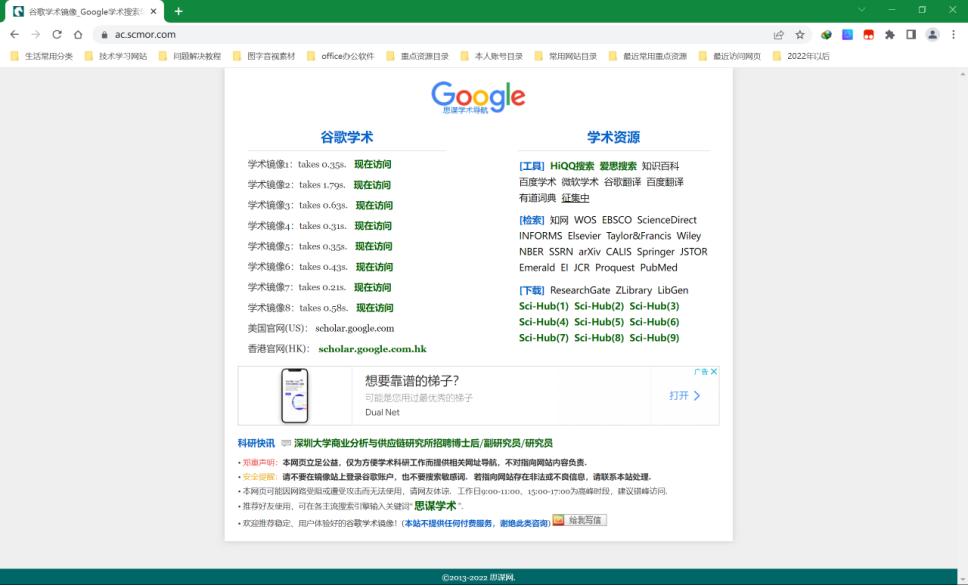This screenshot has width=968, height=586.
Task: Open the 最近访问网页 bookmark folder
Action: [730, 56]
